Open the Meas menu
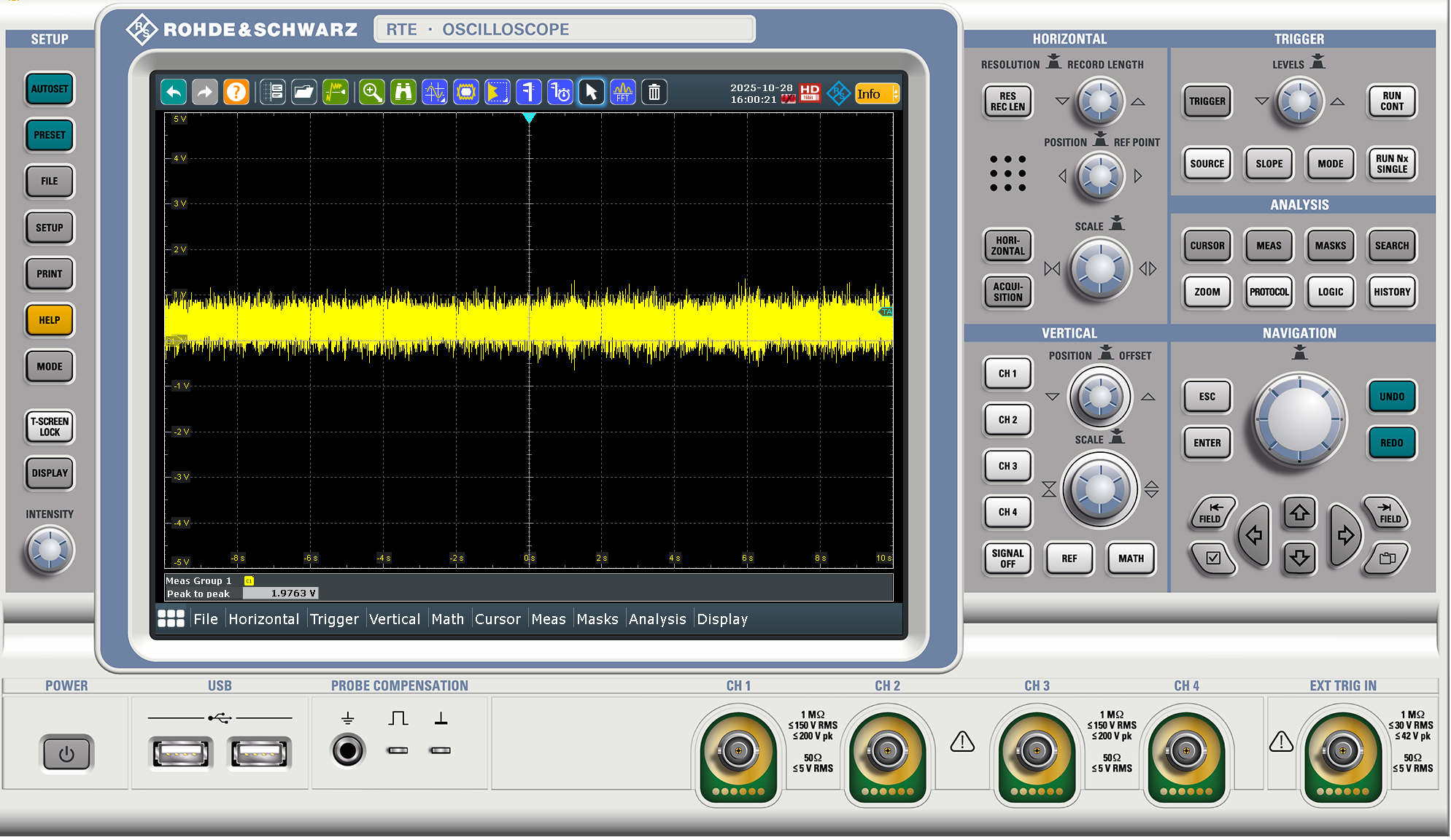Screen dimensions: 1451x840 [548, 619]
